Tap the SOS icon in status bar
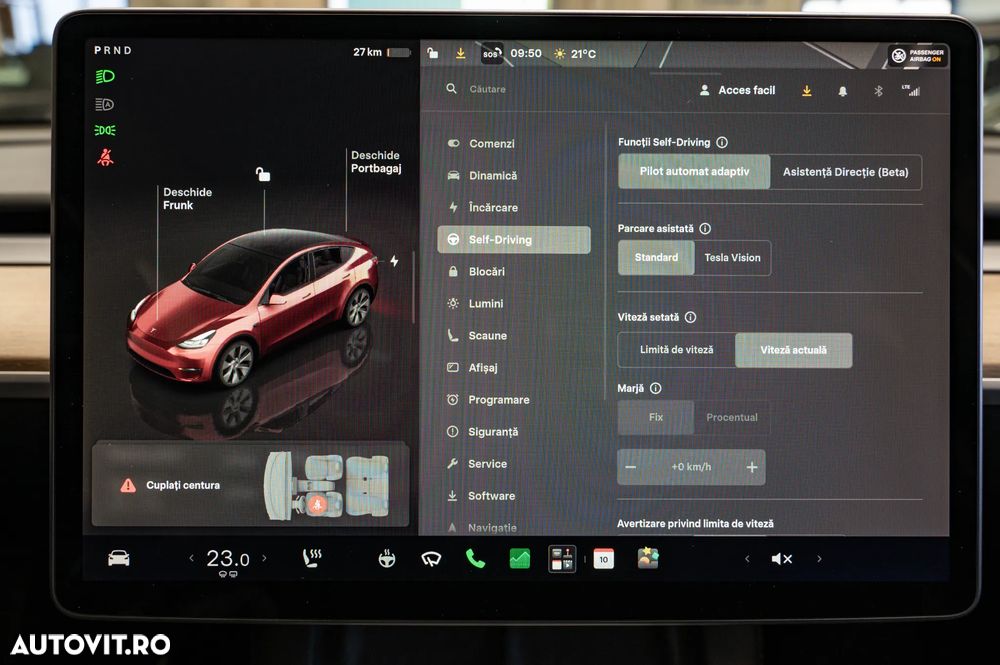 tap(491, 54)
